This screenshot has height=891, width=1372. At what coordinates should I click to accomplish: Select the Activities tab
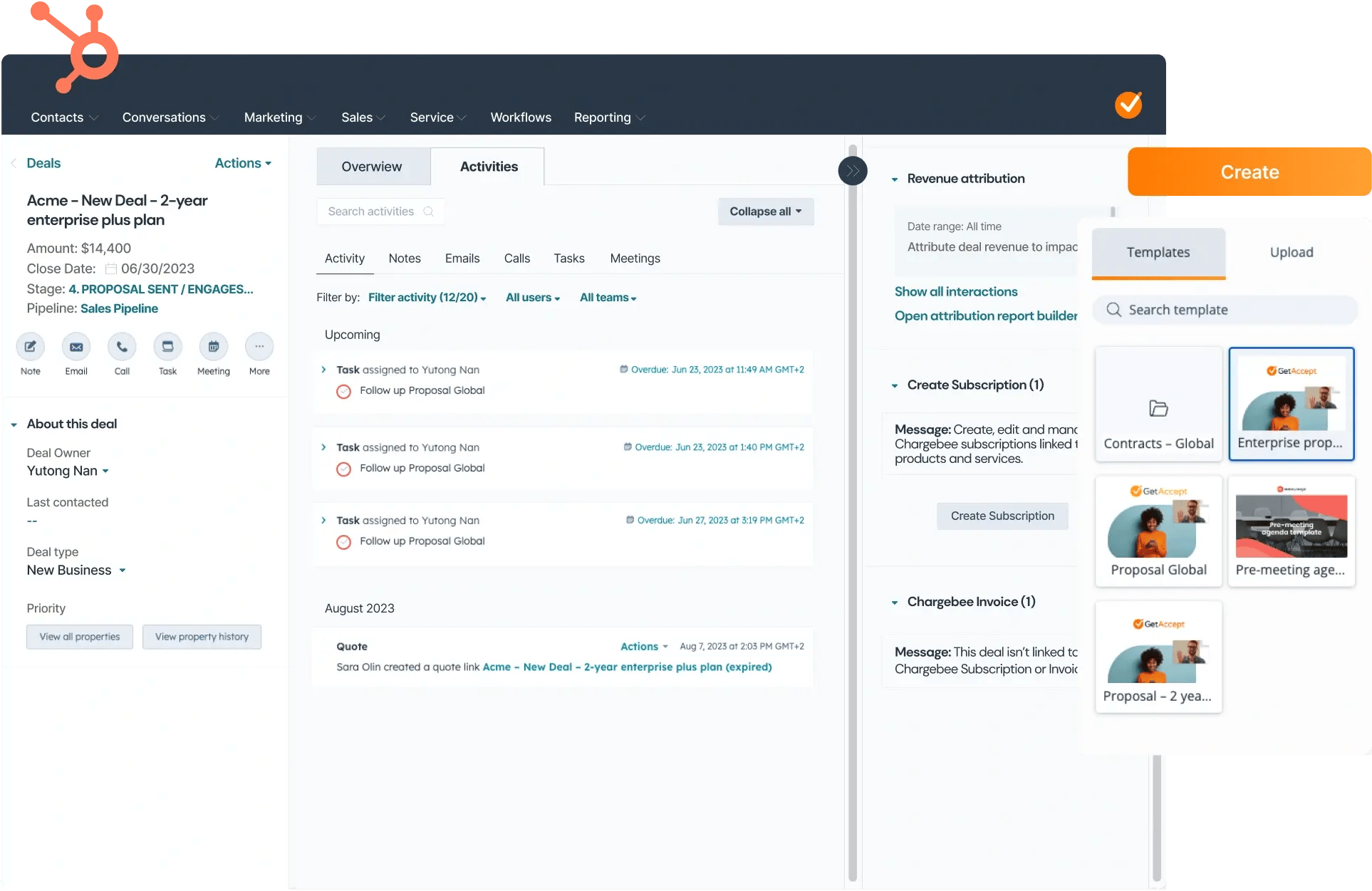489,167
